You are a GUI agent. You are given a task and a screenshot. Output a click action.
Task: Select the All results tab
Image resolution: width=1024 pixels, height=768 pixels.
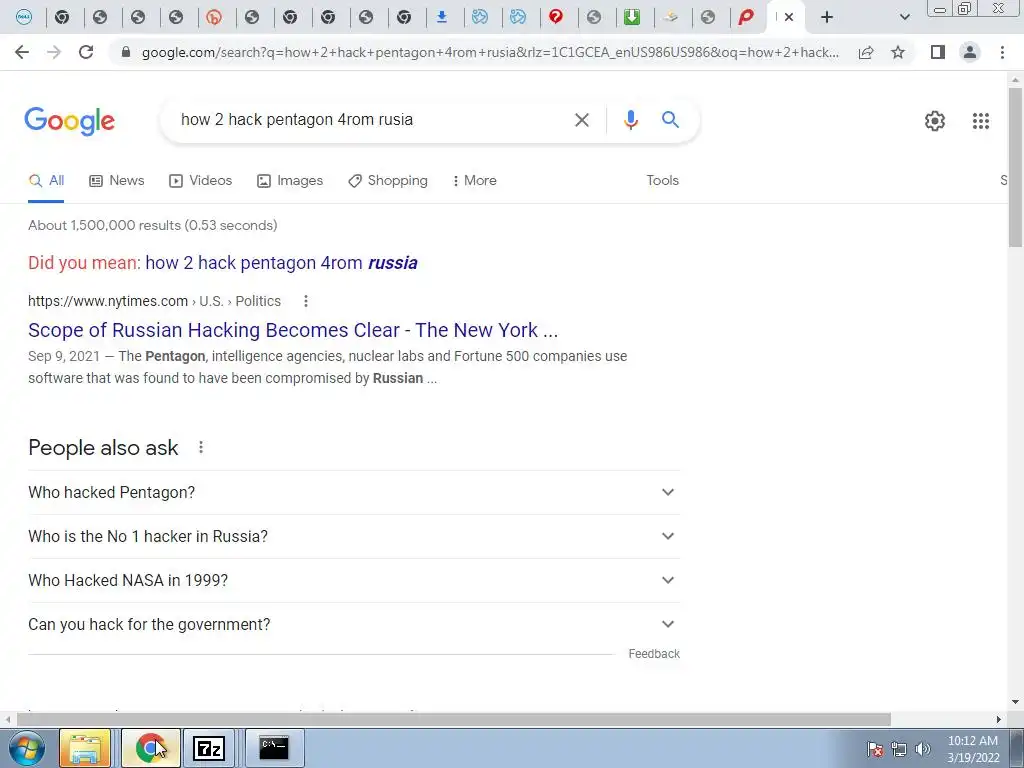46,181
